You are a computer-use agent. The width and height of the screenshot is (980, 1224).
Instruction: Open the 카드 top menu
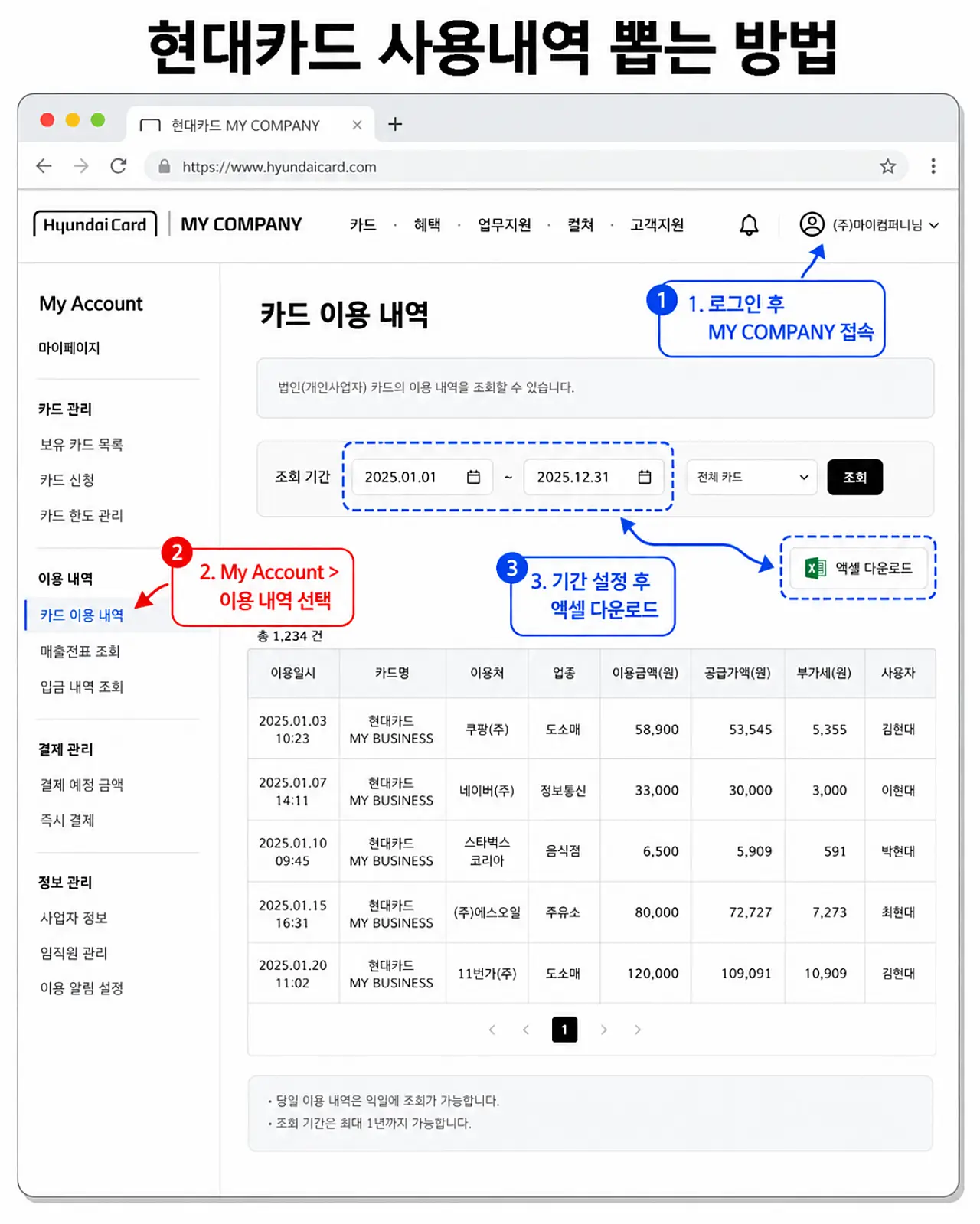point(363,224)
